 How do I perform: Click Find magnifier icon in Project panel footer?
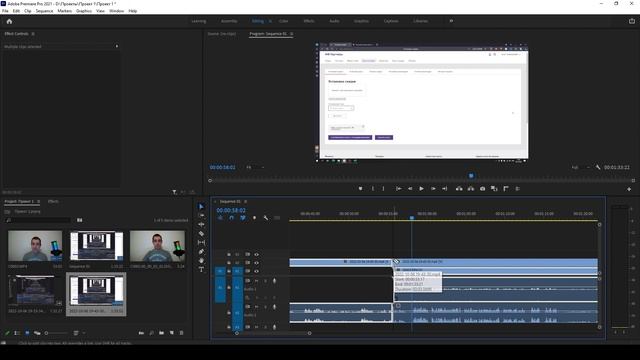tap(151, 333)
